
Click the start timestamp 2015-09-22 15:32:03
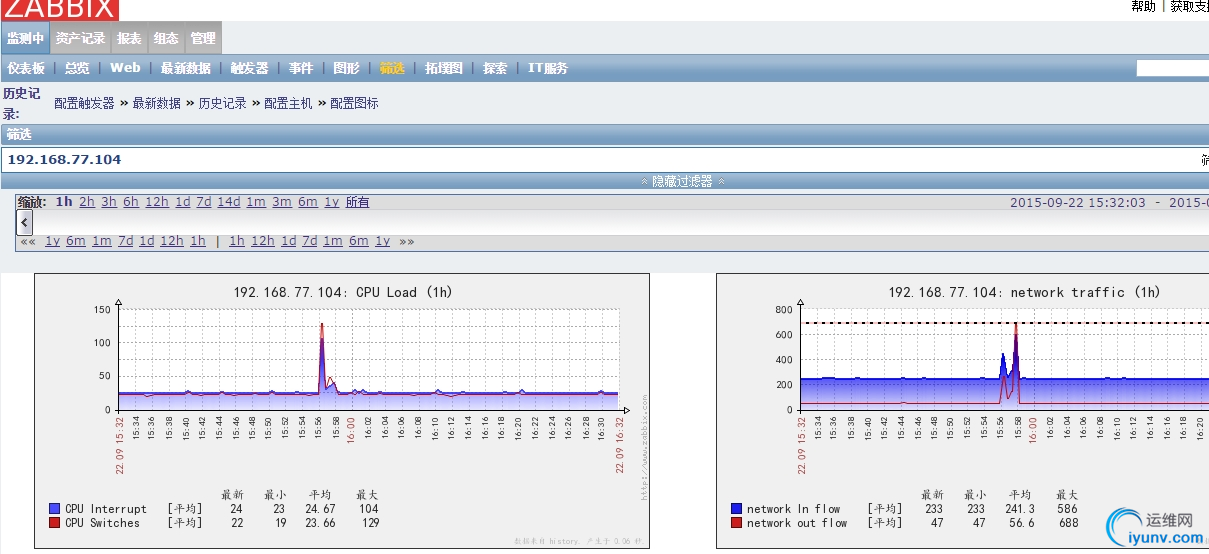(1078, 202)
